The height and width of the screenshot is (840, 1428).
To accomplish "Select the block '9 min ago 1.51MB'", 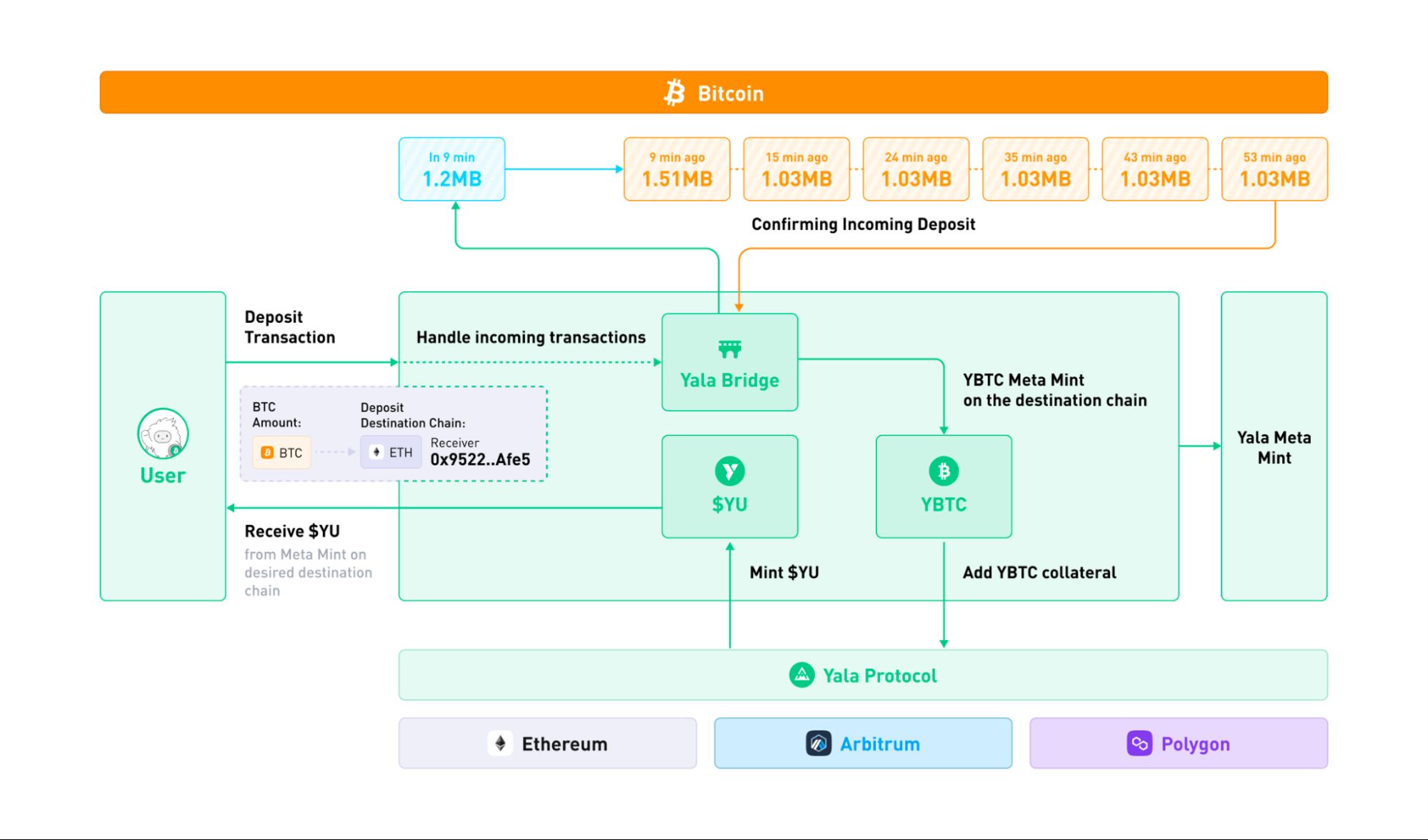I will [x=677, y=169].
